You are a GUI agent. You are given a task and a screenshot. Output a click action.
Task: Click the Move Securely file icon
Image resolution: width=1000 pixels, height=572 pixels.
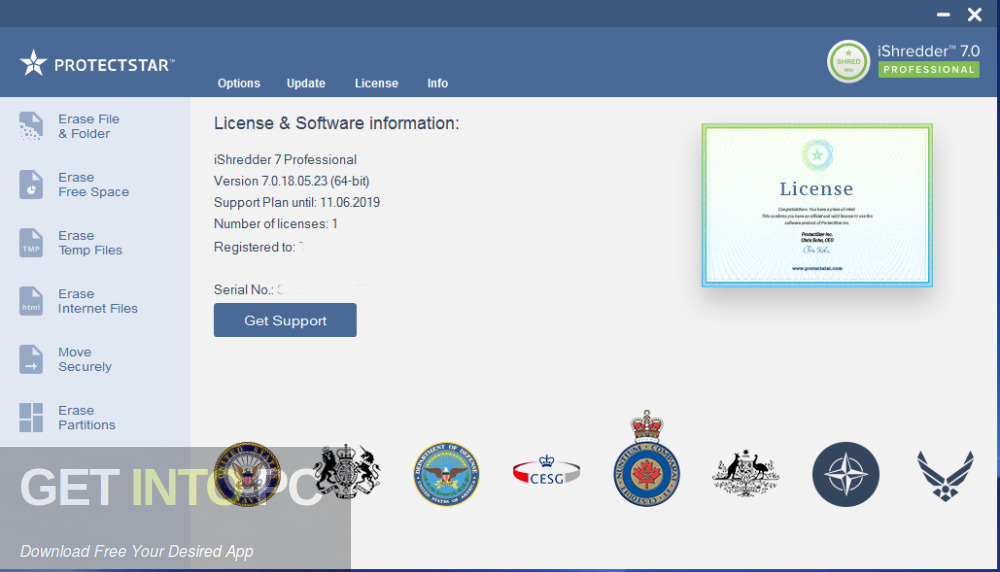tap(31, 359)
